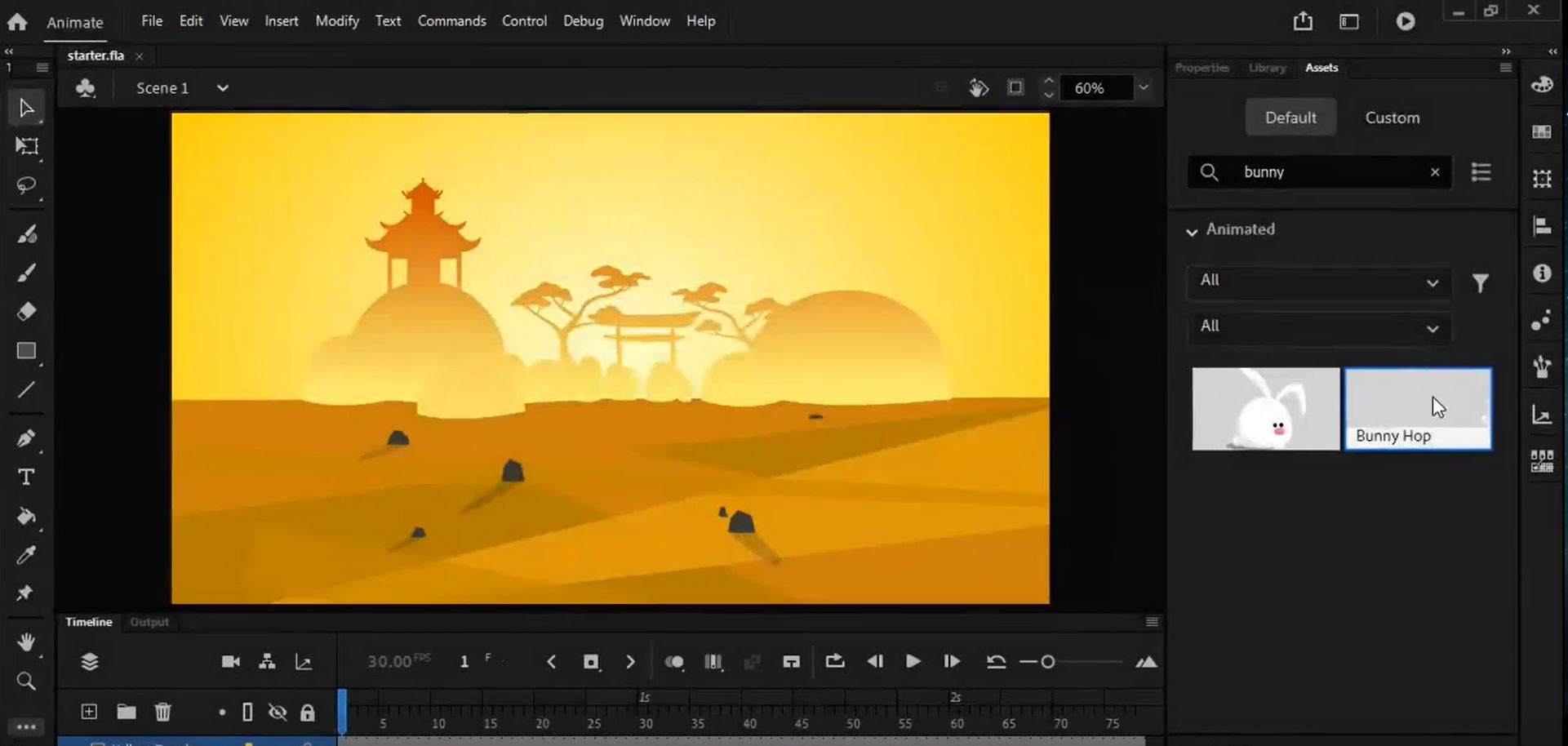Open the Scene 1 dropdown

coord(222,88)
